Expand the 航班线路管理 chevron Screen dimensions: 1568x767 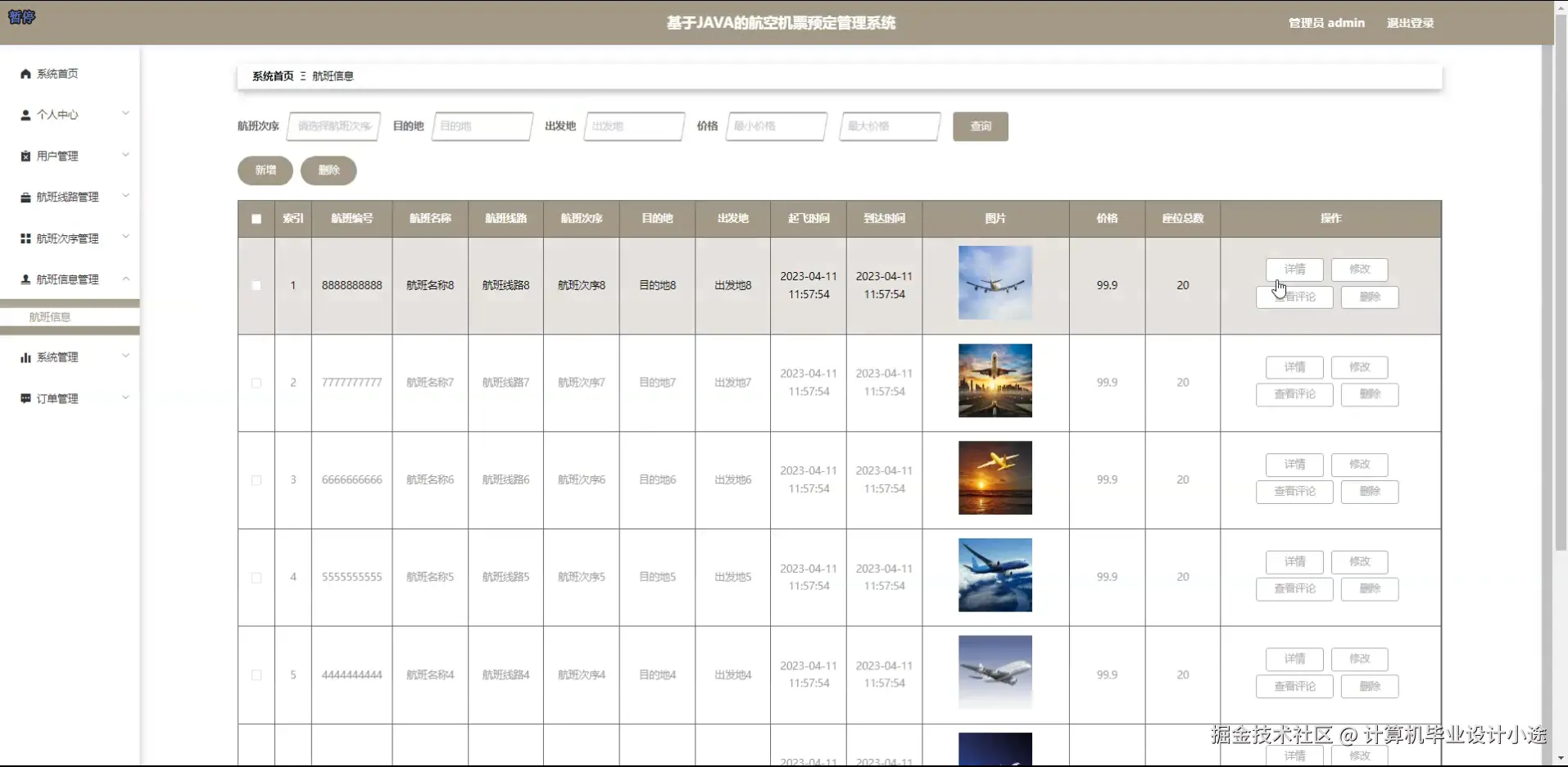(x=125, y=196)
